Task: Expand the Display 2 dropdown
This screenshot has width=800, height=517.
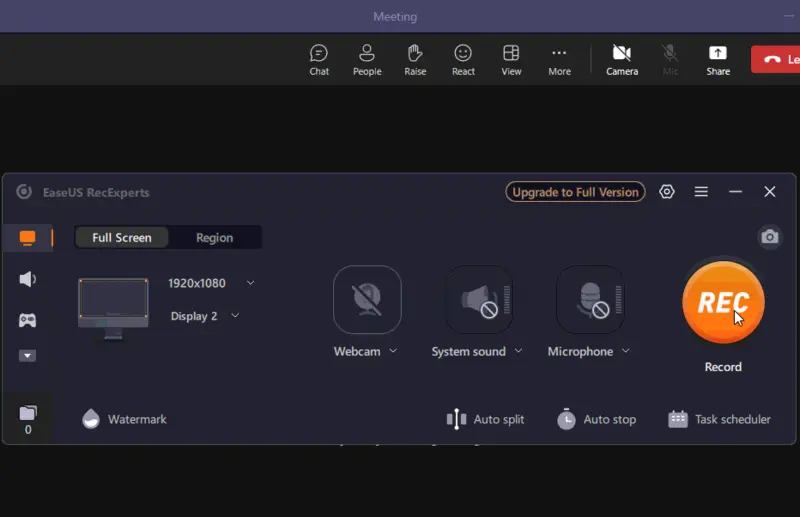Action: [x=235, y=316]
